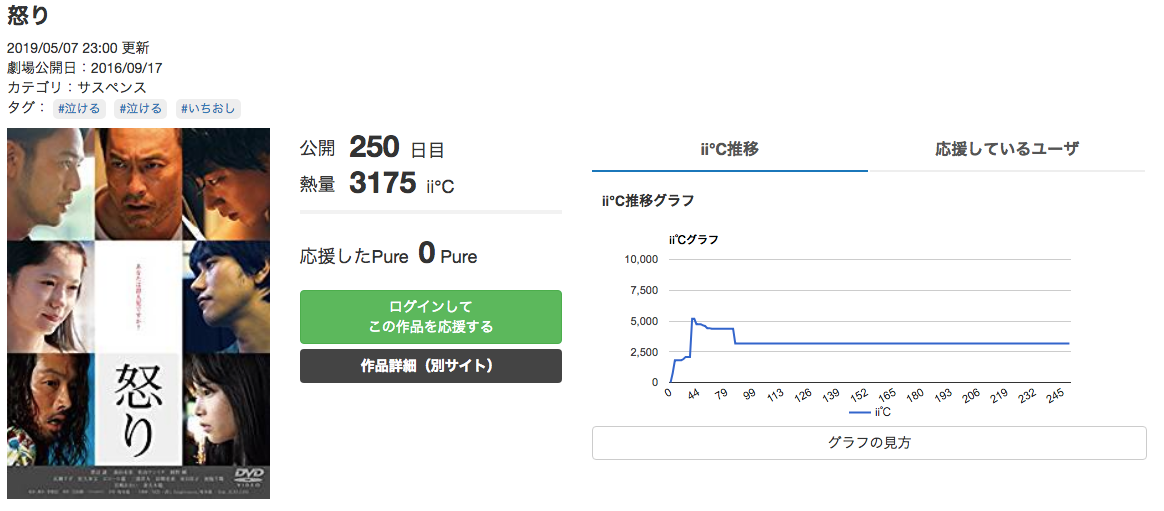Switch to the 応援しているユーザ tab
Viewport: 1164px width, 511px height.
(x=1007, y=149)
